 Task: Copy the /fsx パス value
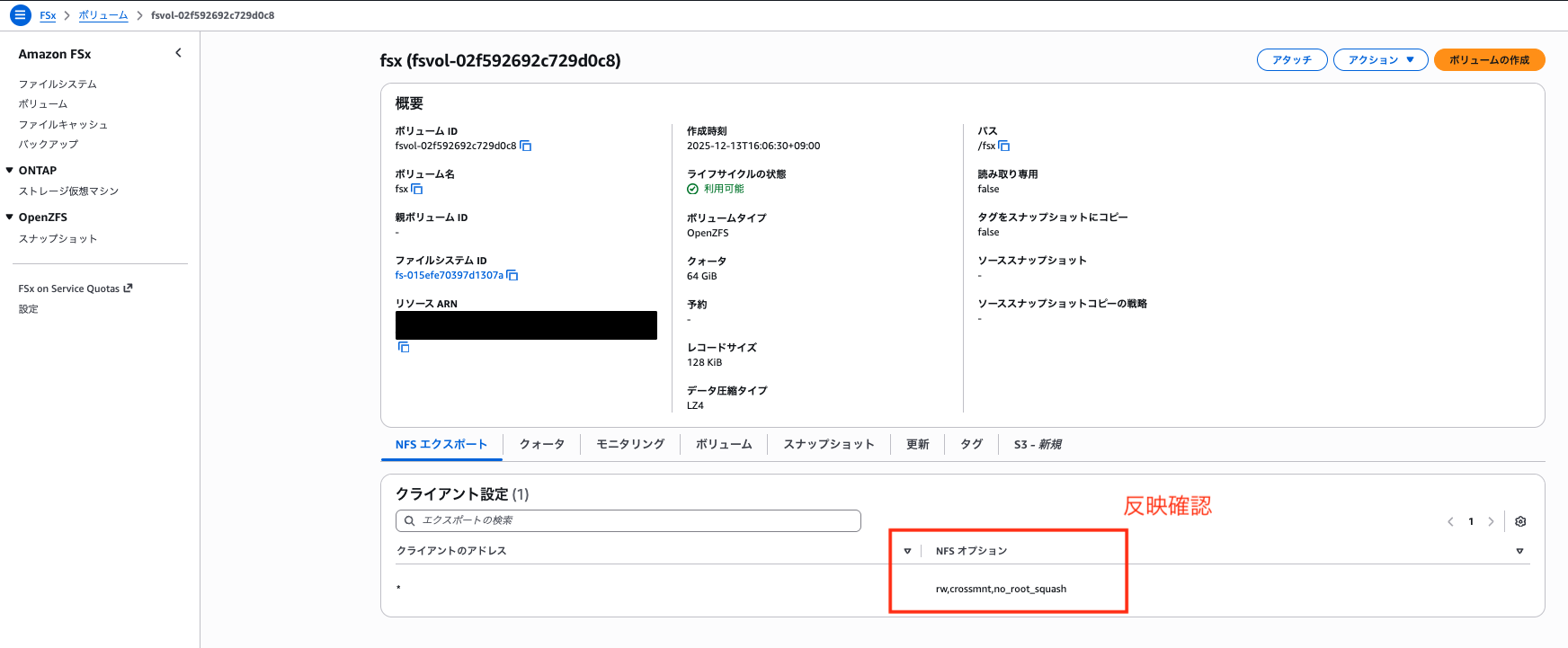coord(1003,146)
